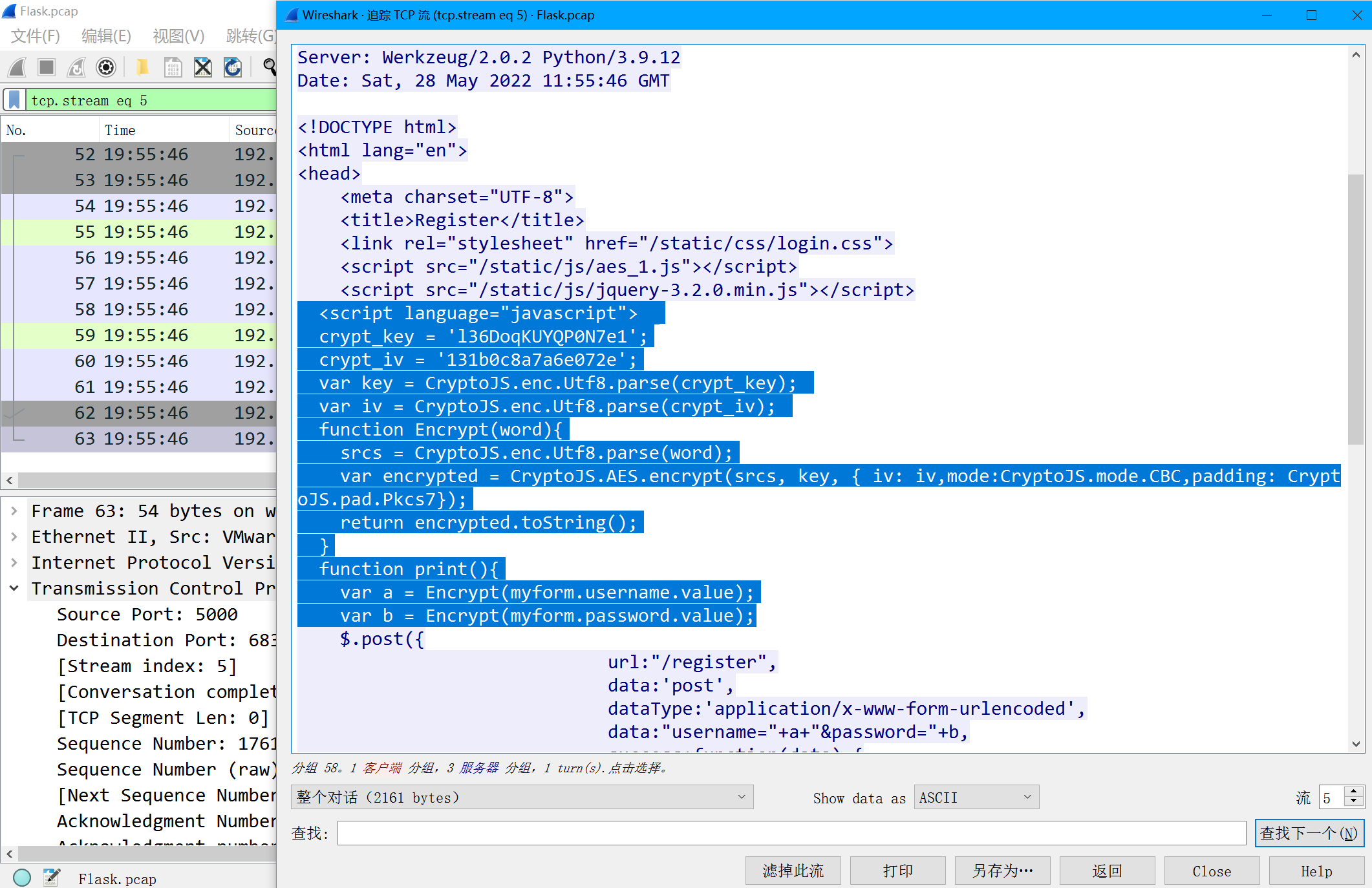Image resolution: width=1372 pixels, height=888 pixels.
Task: Click the 滤掉此流 button
Action: click(793, 871)
